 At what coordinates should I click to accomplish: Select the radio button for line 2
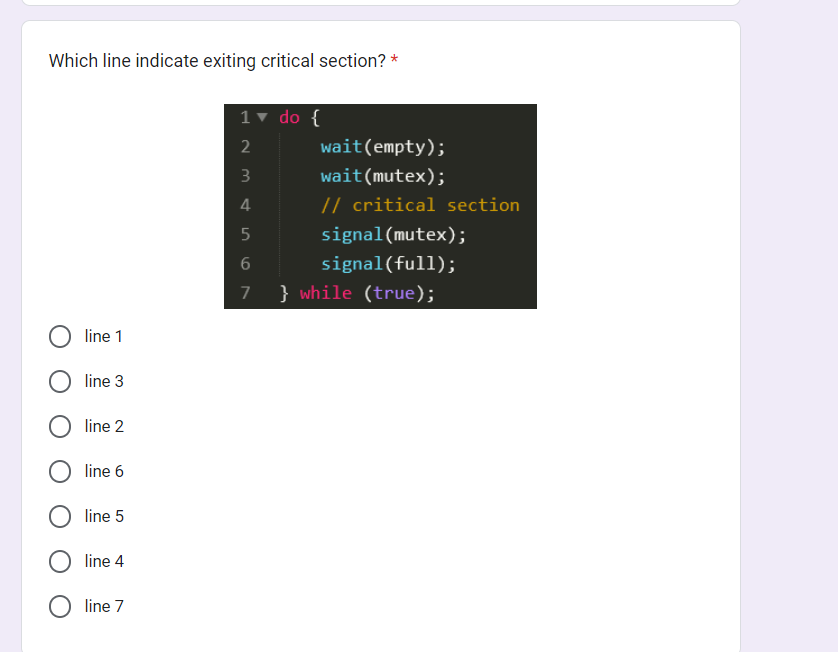click(60, 426)
